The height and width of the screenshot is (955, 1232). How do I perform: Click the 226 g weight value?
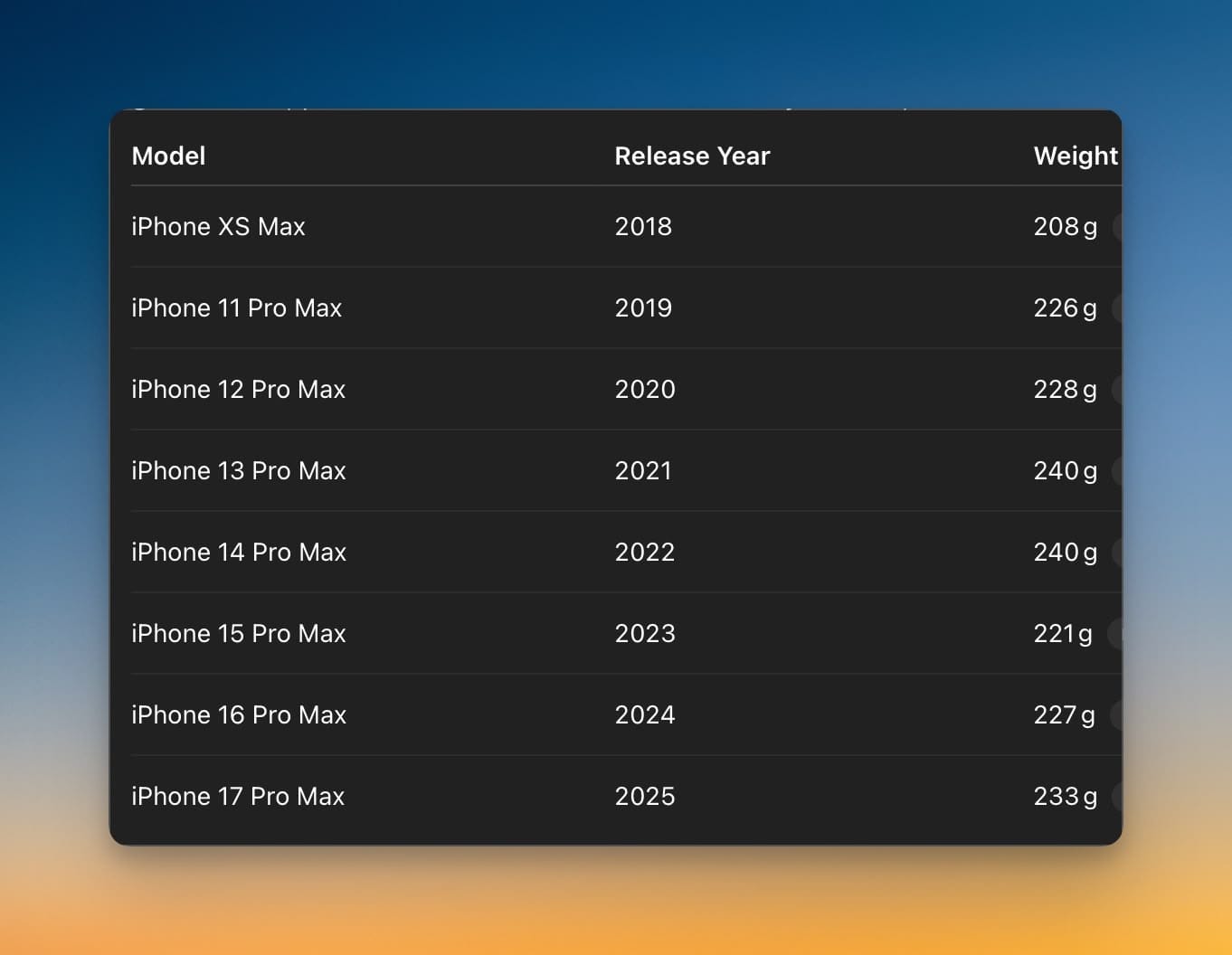coord(1065,308)
